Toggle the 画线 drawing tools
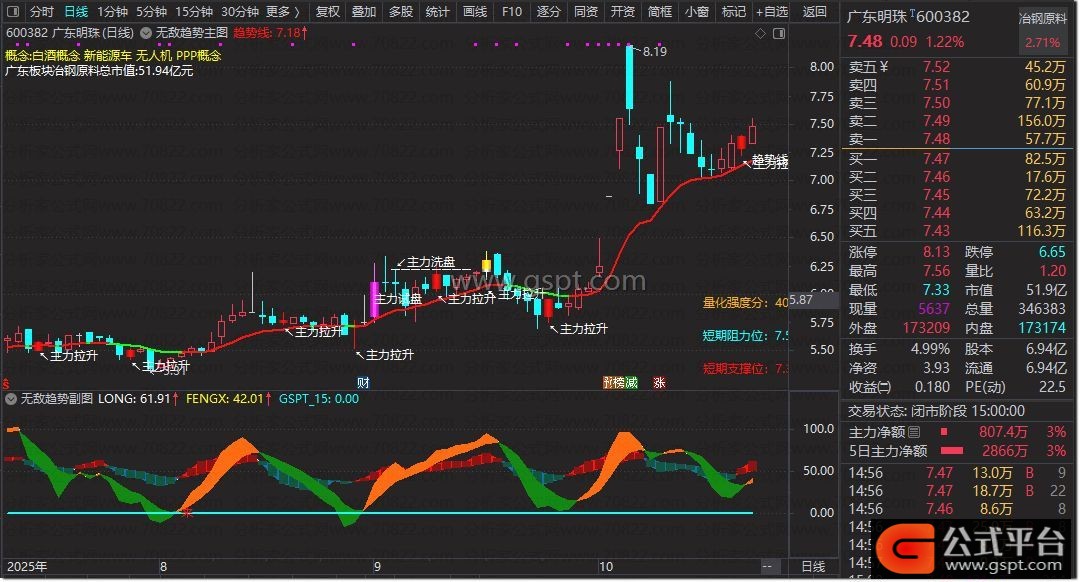The image size is (1081, 582). point(475,12)
